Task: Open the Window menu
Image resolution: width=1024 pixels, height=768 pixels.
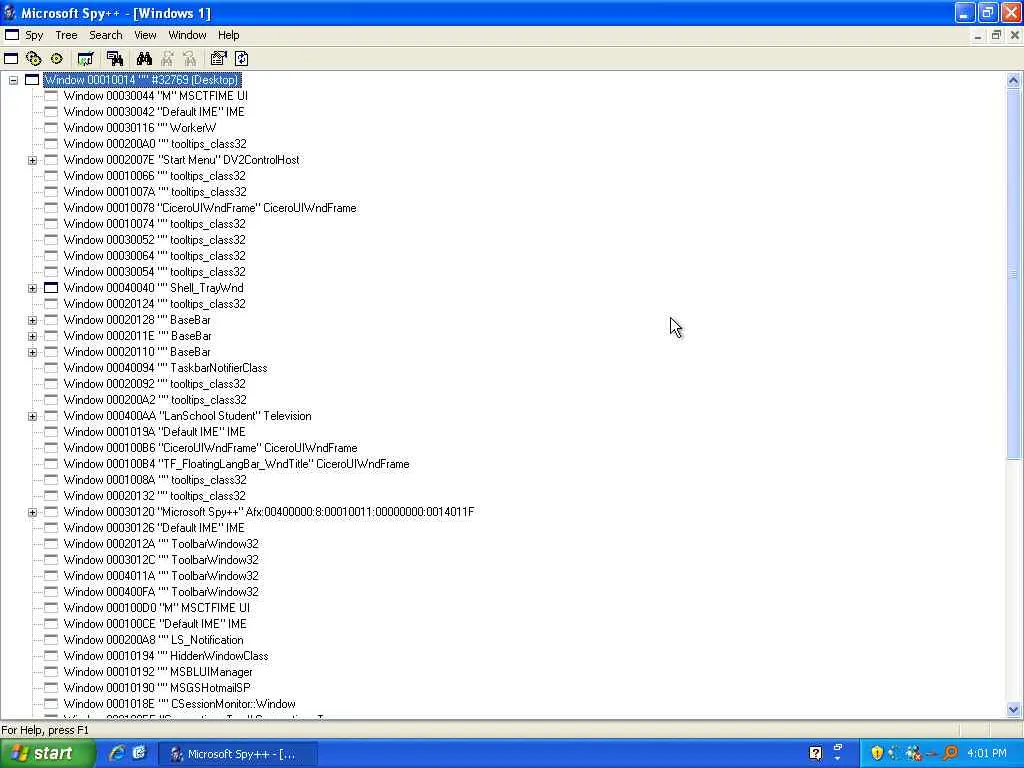Action: [x=187, y=35]
